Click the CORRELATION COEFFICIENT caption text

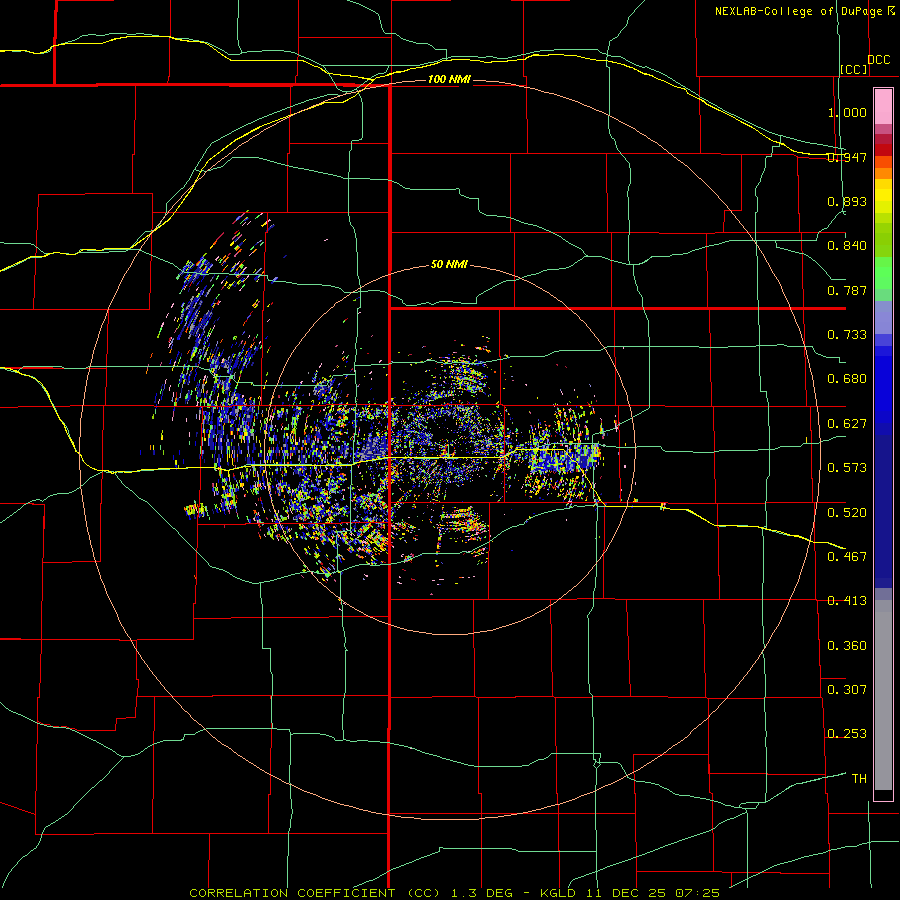[292, 893]
